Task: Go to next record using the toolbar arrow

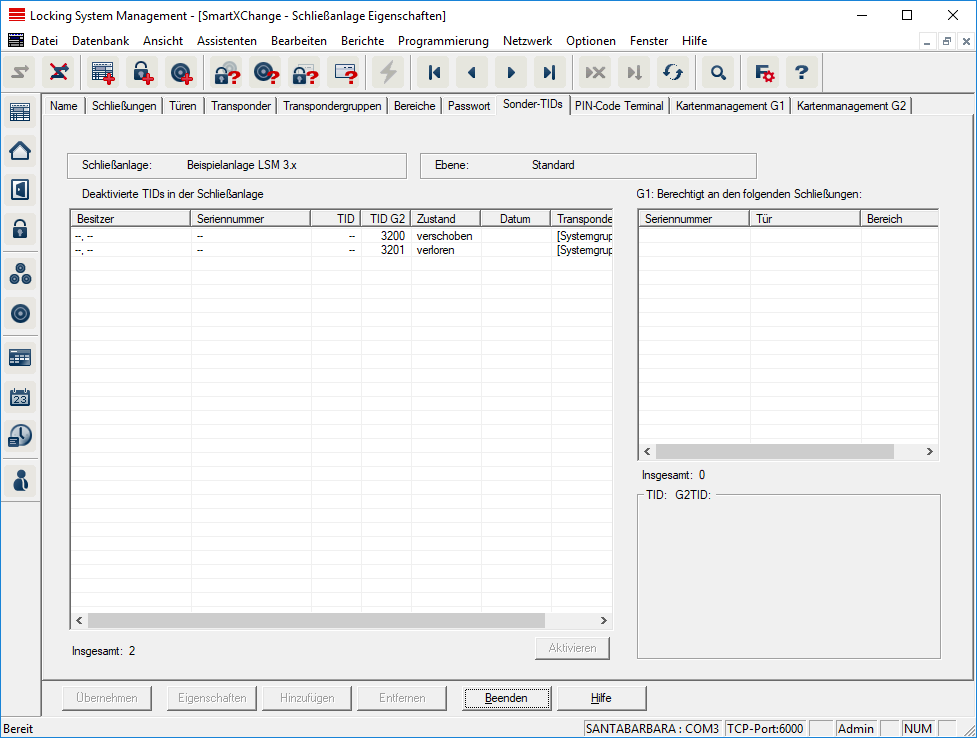Action: tap(510, 72)
